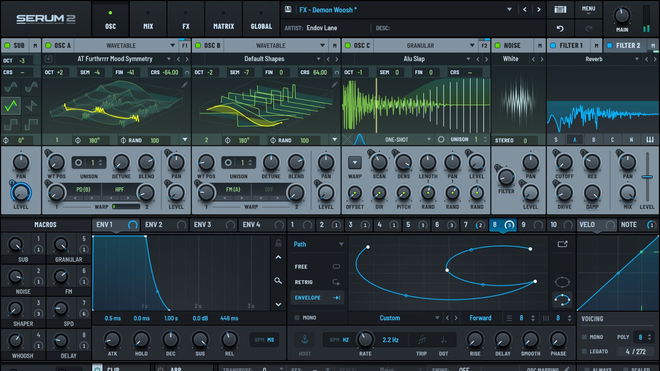Enable the LFO MONO checkbox

297,318
